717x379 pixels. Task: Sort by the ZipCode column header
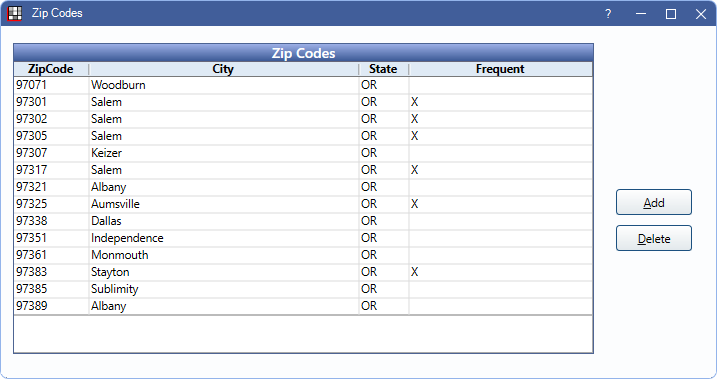pos(51,69)
